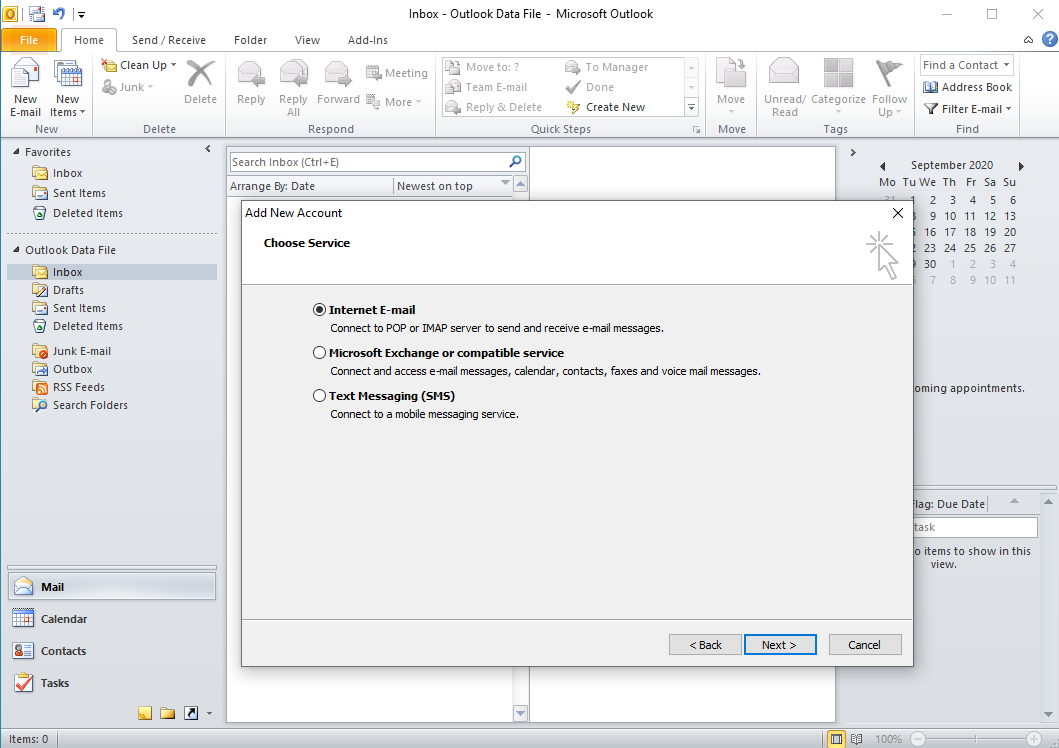
Task: Close the Add New Account dialog
Action: coord(898,213)
